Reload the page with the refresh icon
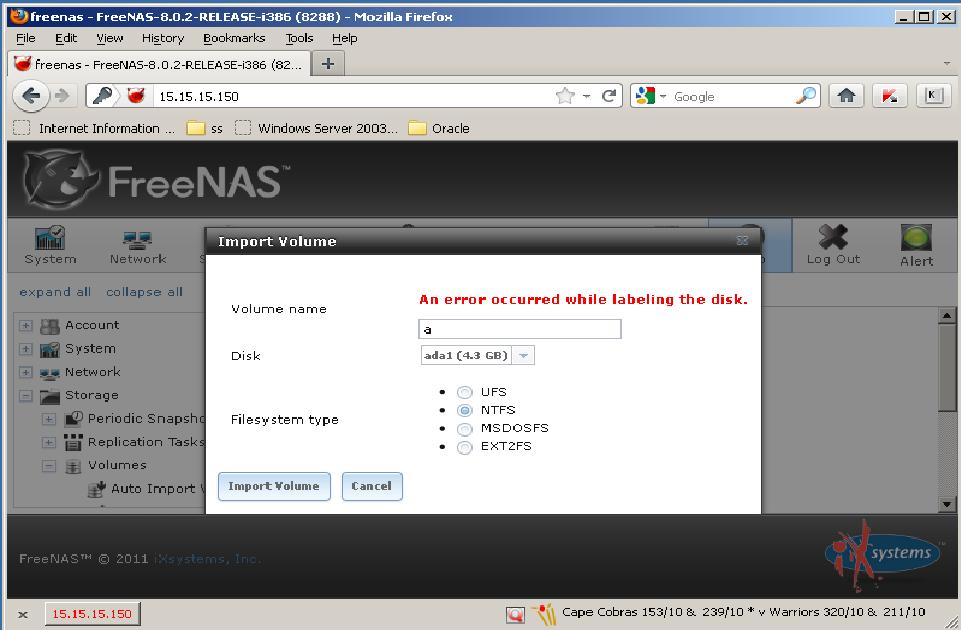Image resolution: width=961 pixels, height=630 pixels. [x=609, y=96]
